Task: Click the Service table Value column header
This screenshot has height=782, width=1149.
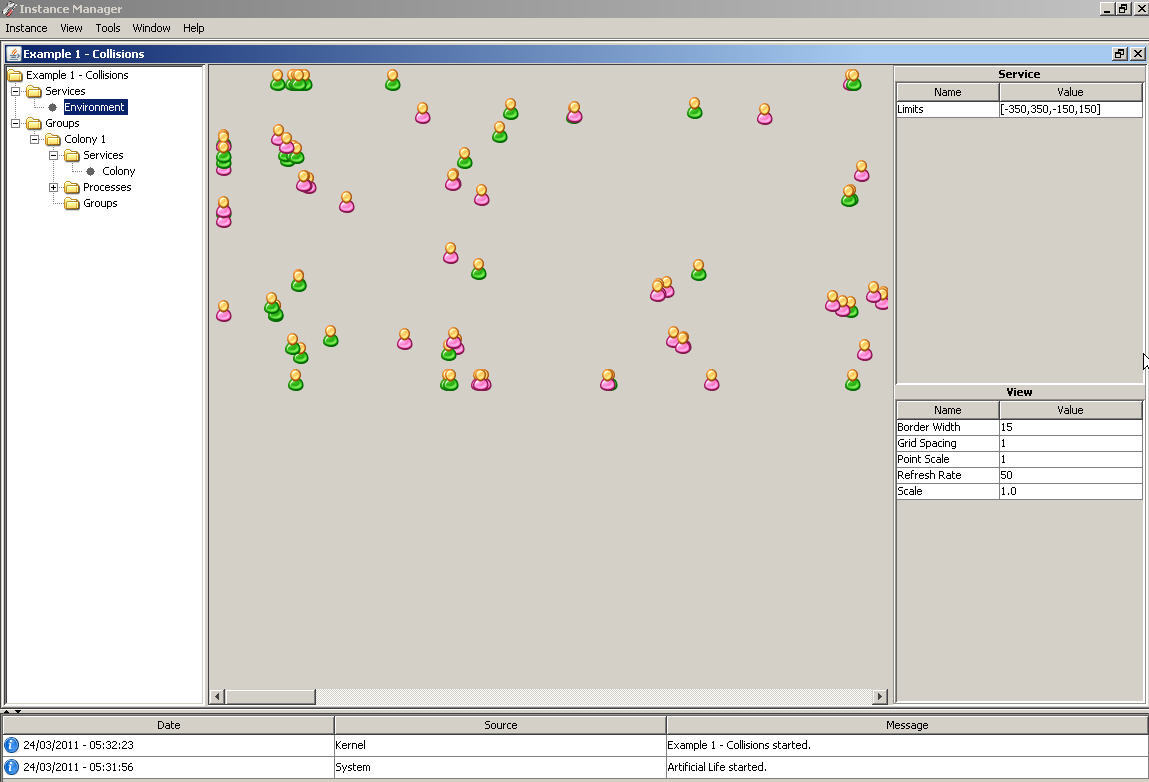Action: click(1070, 92)
